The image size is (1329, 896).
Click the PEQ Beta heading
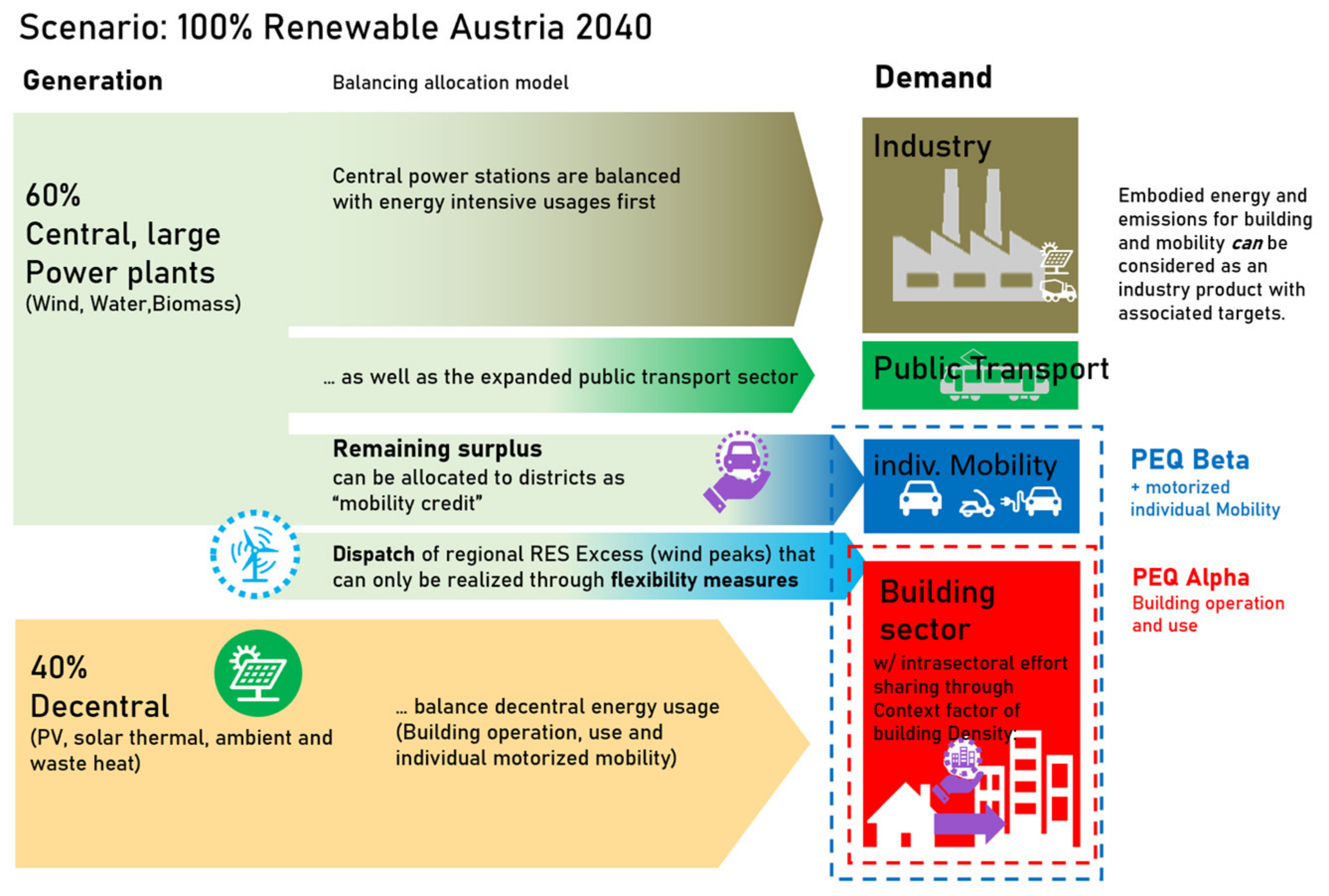tap(1189, 459)
